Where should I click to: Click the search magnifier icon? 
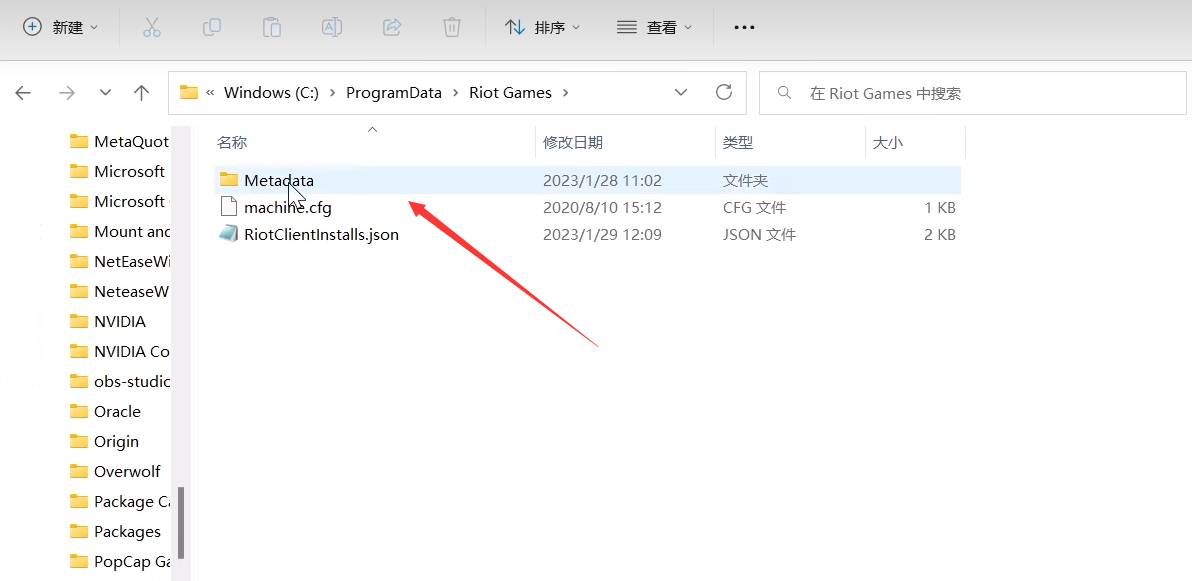[784, 93]
